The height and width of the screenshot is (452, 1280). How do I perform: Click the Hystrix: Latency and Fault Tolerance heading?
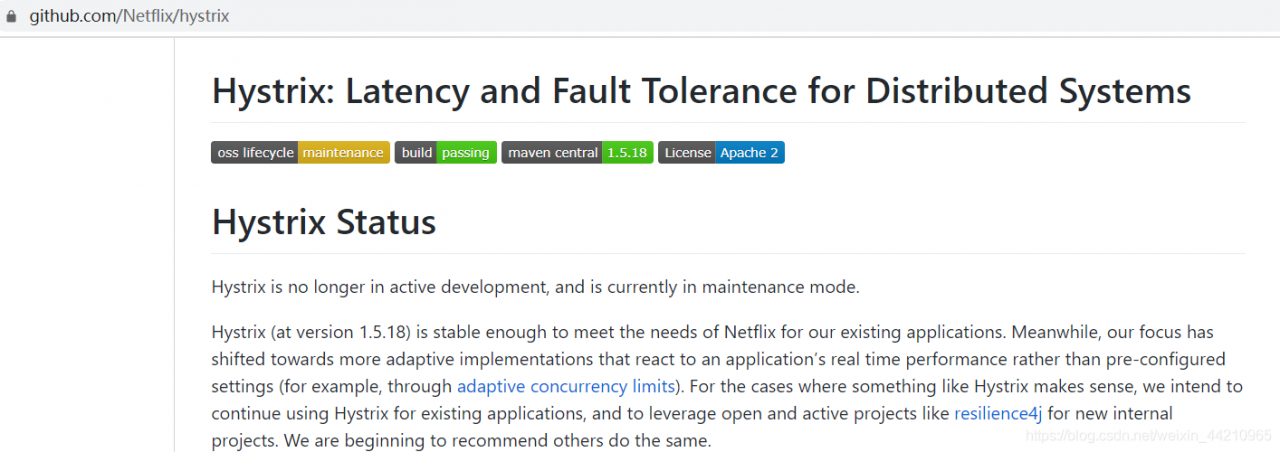tap(701, 91)
